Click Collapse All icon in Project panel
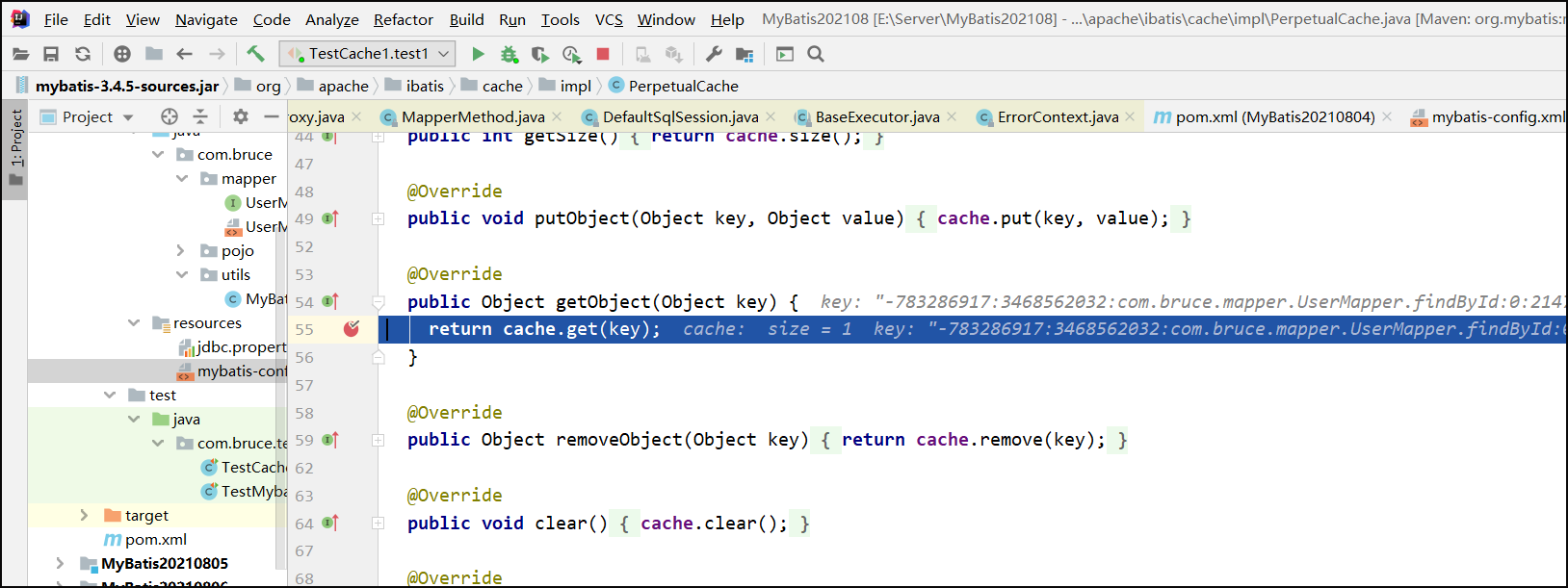The height and width of the screenshot is (588, 1568). point(200,116)
